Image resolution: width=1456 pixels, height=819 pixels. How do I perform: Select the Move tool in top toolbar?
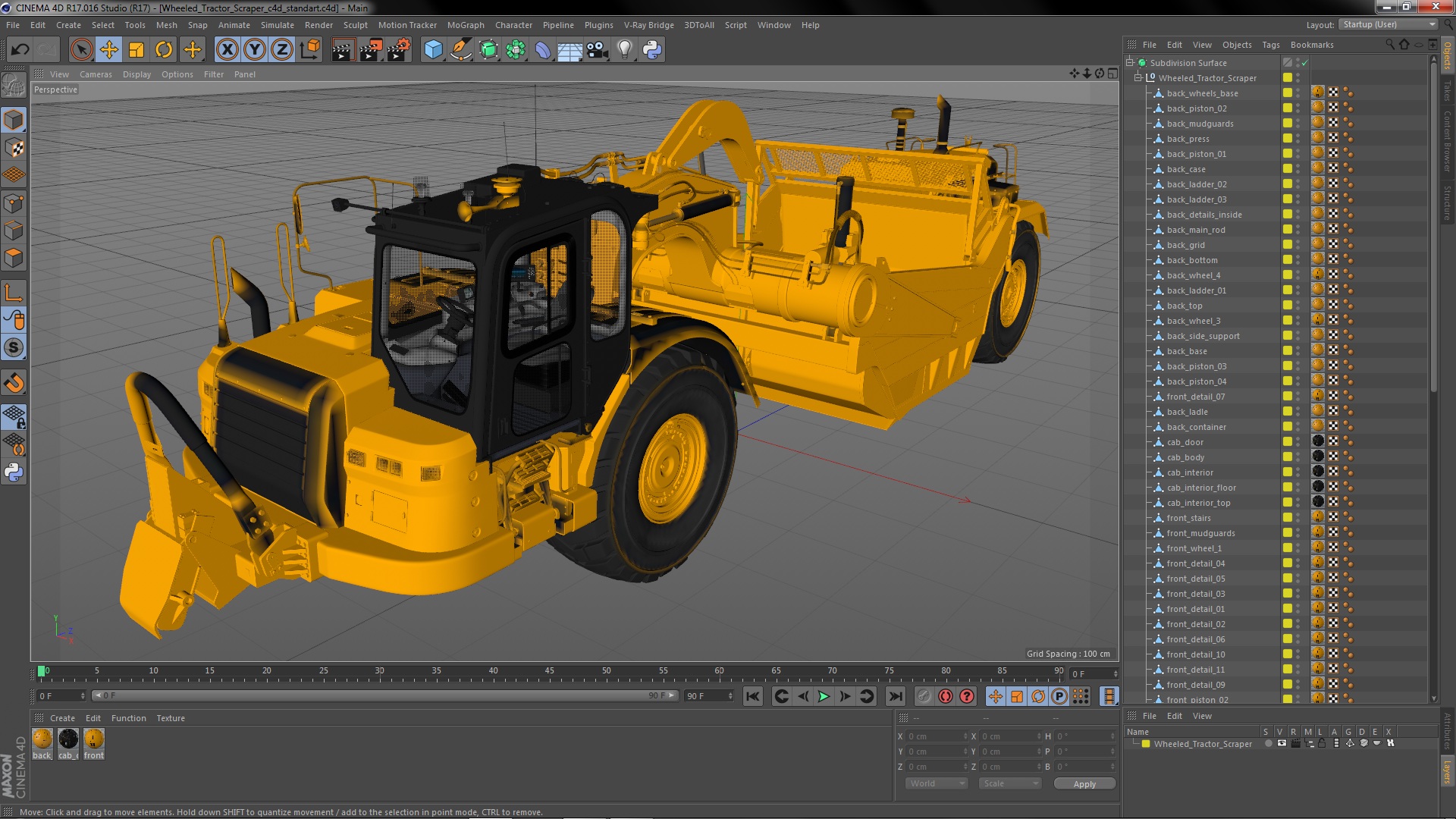[108, 50]
